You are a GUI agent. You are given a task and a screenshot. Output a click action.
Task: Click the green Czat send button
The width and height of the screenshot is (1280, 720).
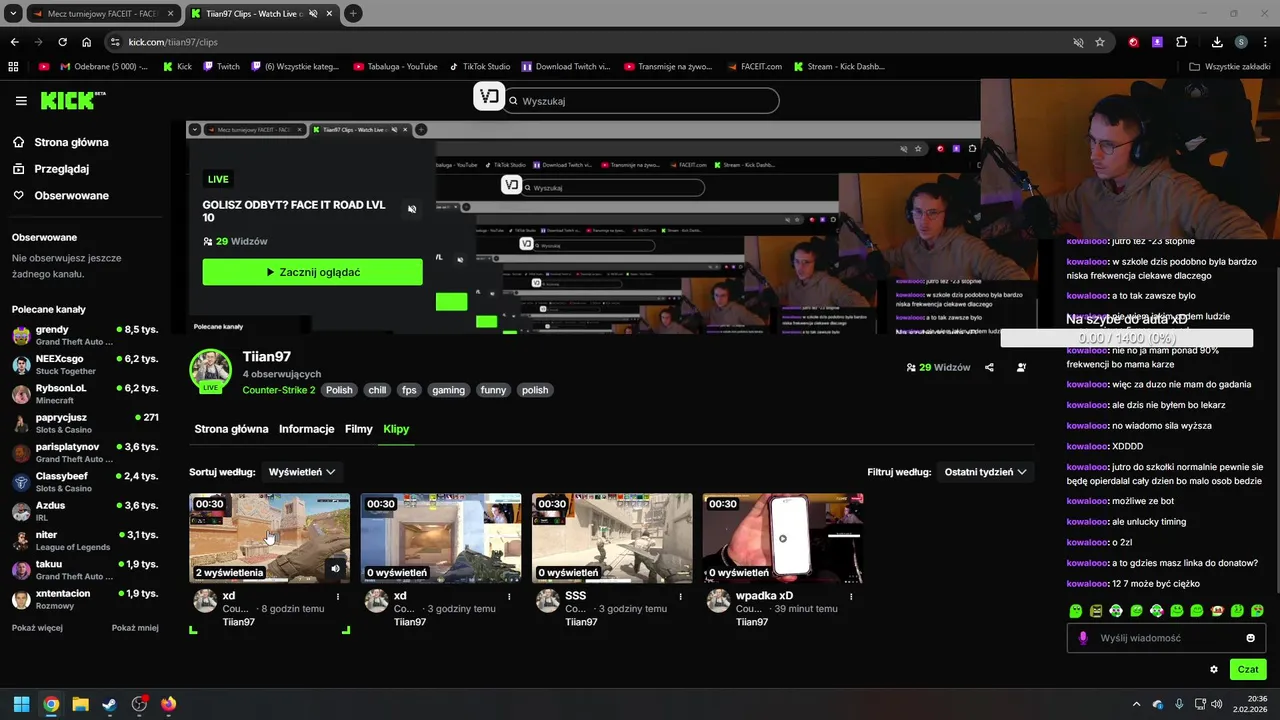point(1248,670)
